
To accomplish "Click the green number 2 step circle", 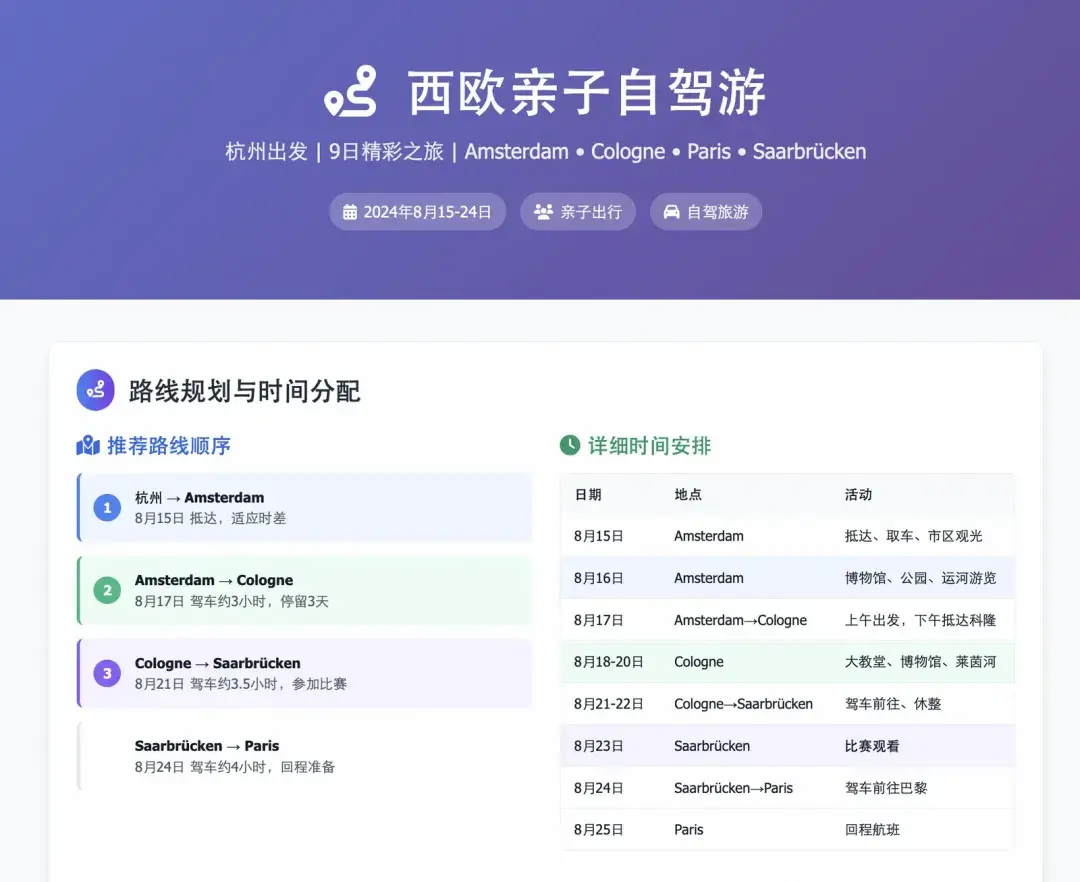I will point(107,591).
